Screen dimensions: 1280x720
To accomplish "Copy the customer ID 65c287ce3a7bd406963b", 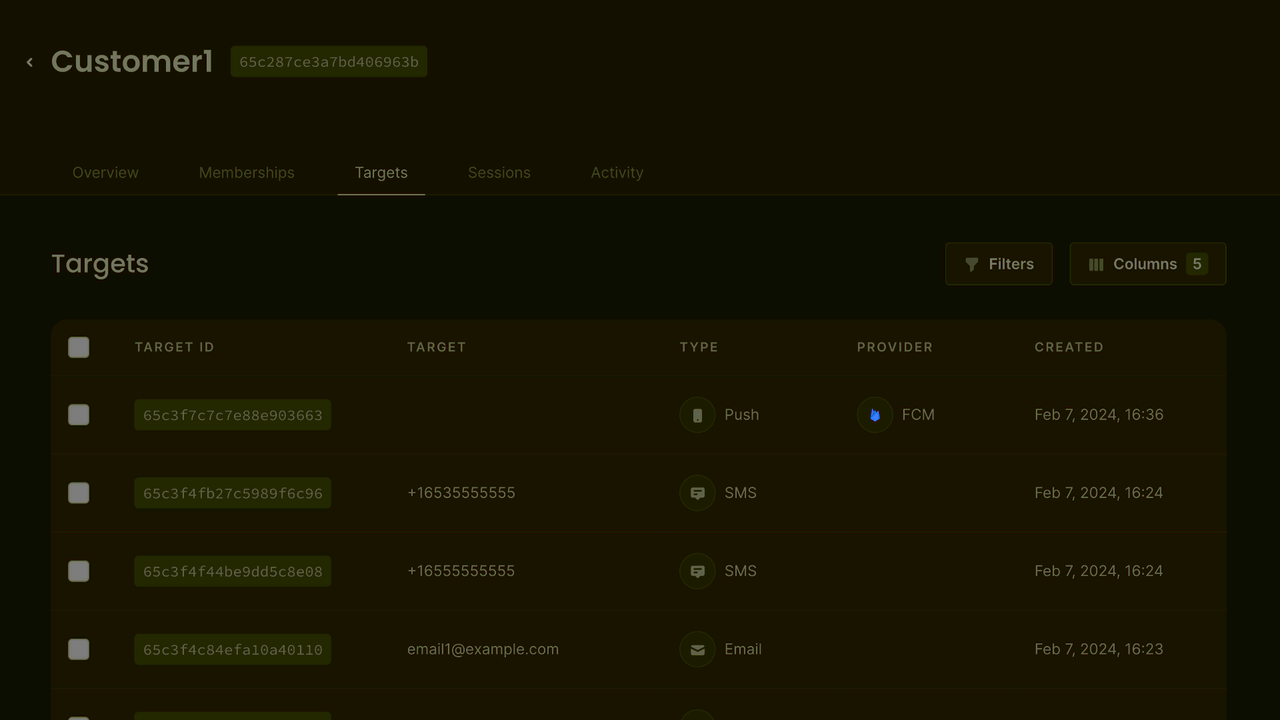I will [x=328, y=61].
